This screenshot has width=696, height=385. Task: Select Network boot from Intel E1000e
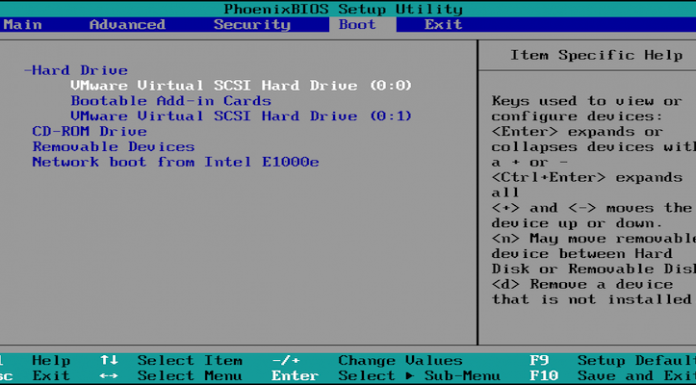click(175, 162)
